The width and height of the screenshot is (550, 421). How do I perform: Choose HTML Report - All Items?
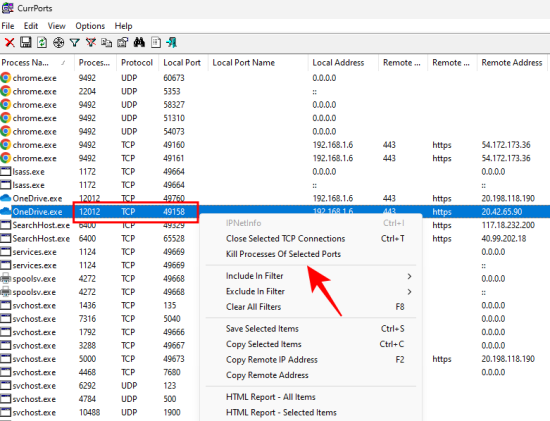tap(311, 397)
